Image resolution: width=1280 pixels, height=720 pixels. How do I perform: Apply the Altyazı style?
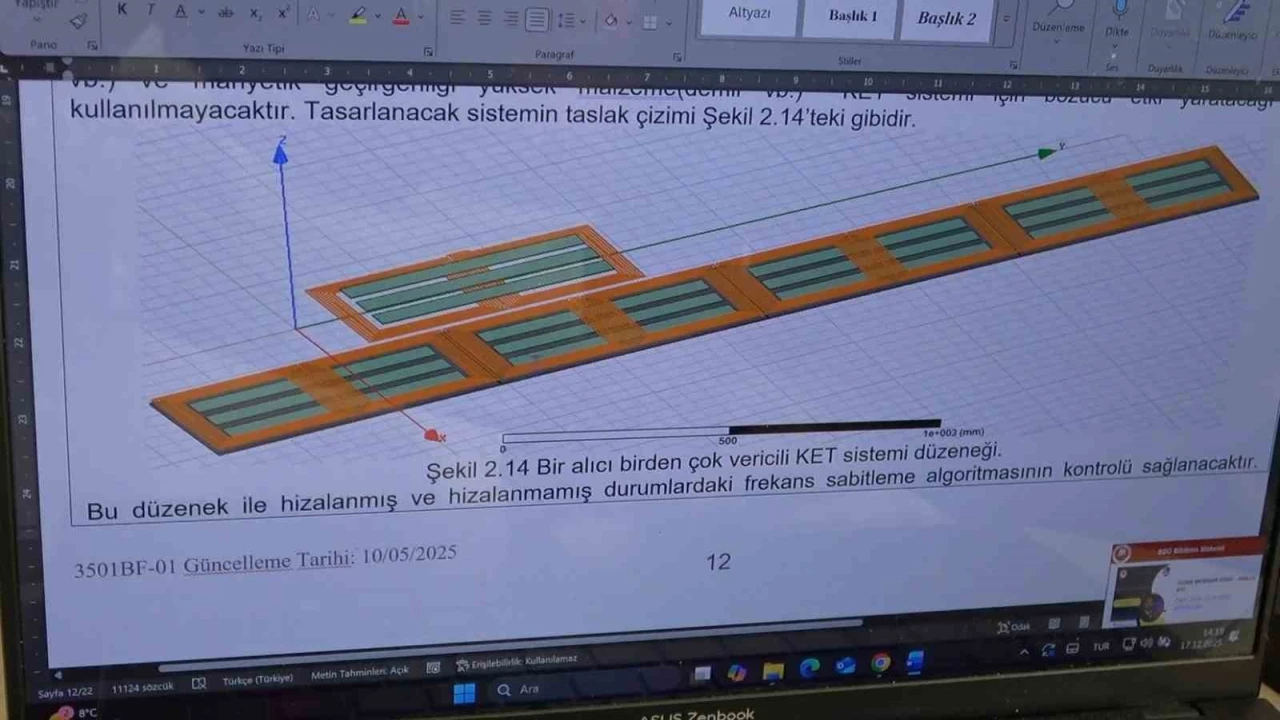click(749, 14)
